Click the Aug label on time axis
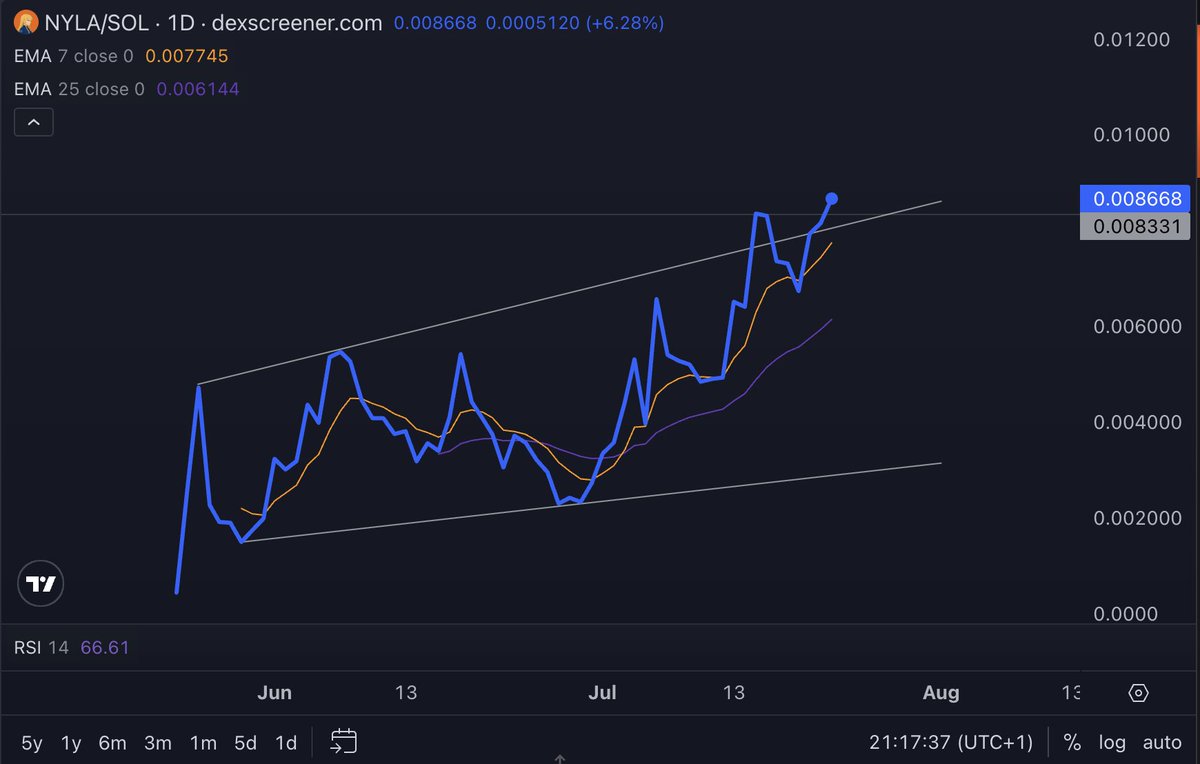1200x764 pixels. point(941,692)
